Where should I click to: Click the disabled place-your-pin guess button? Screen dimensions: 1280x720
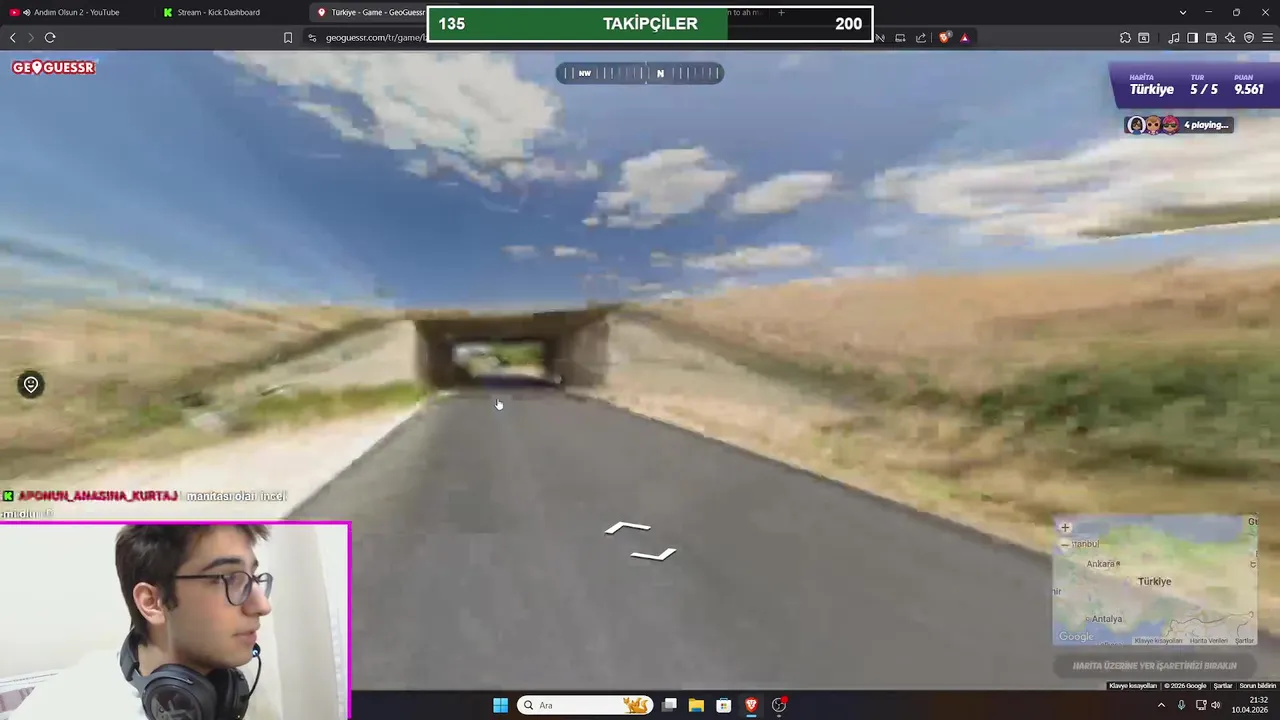(x=1155, y=666)
